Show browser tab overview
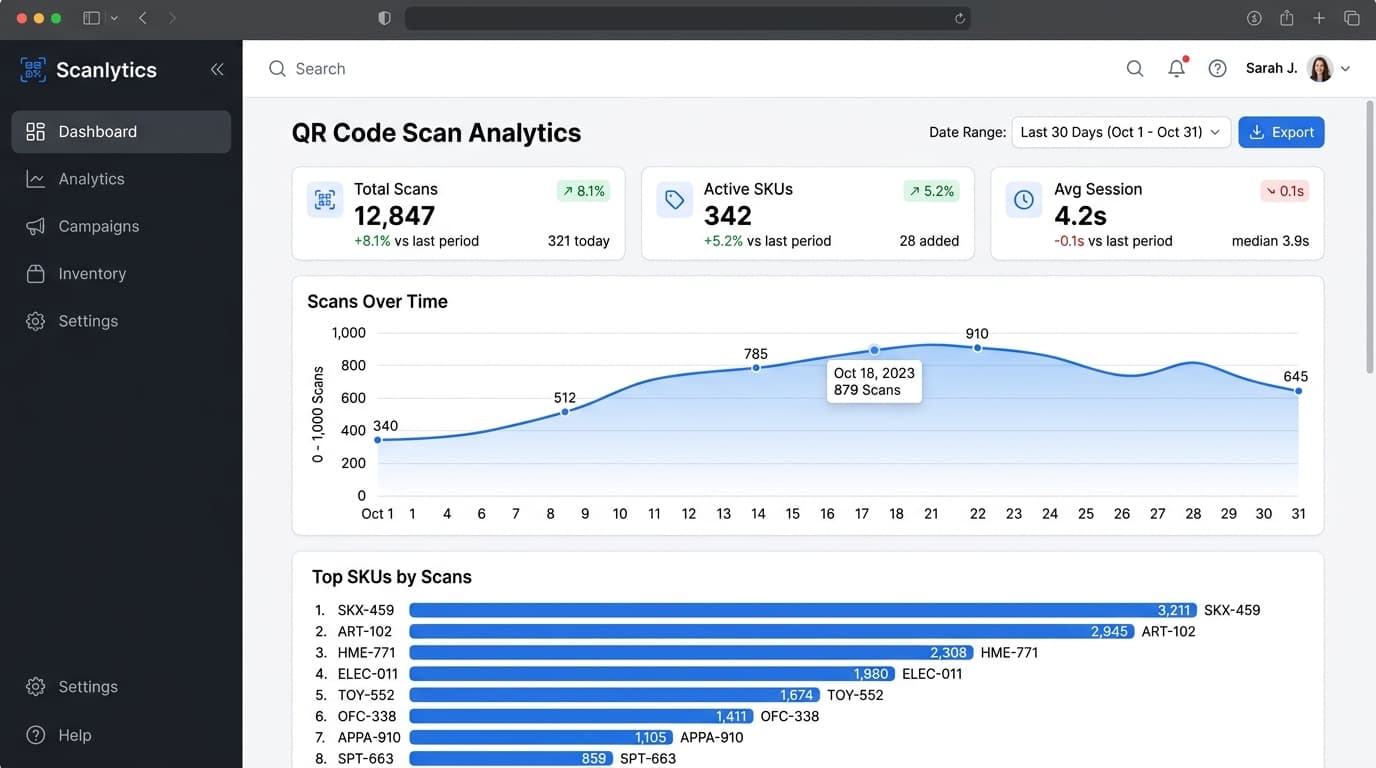Viewport: 1376px width, 768px height. pyautogui.click(x=1351, y=18)
